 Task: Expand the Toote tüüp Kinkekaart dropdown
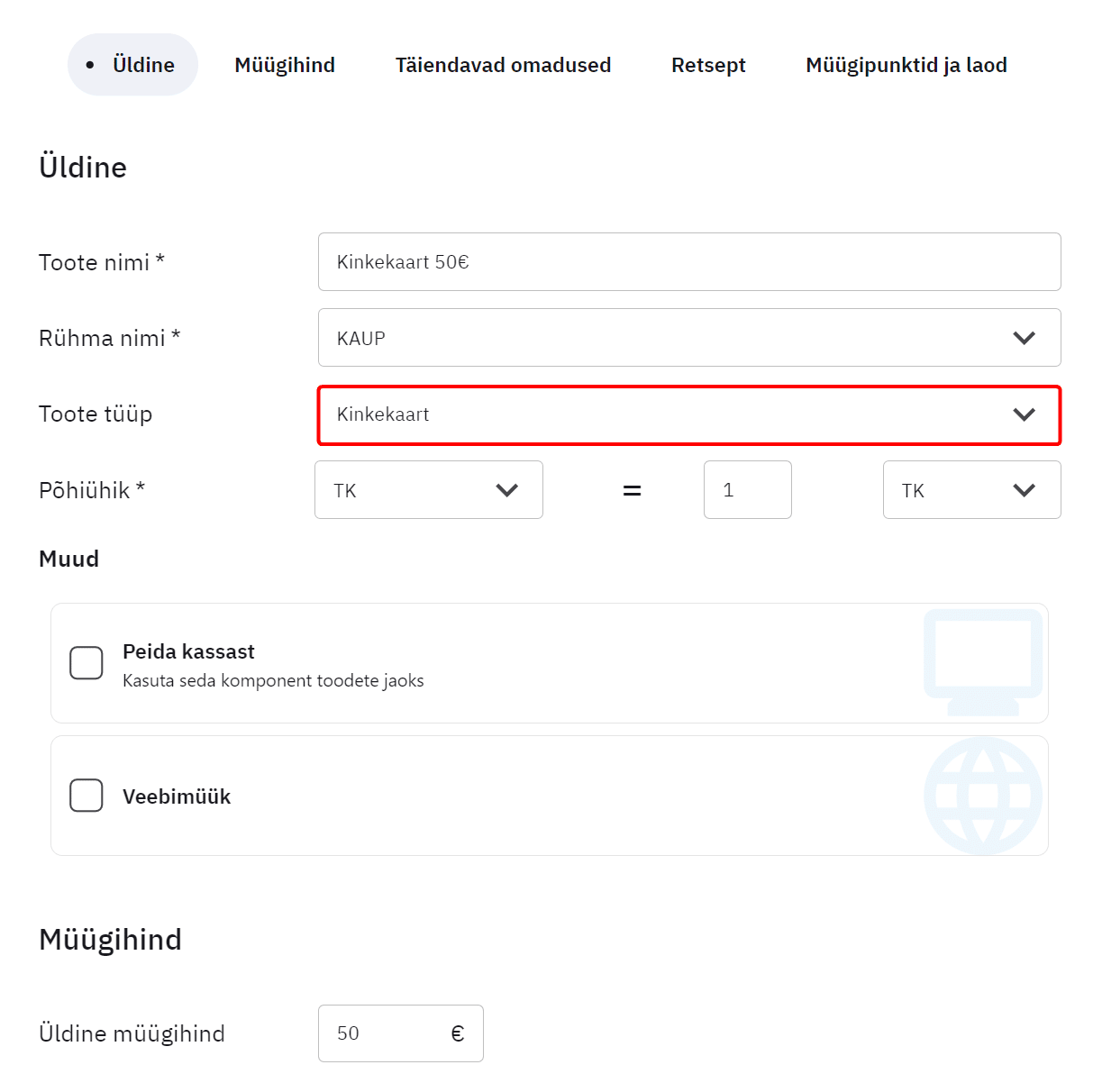pyautogui.click(x=667, y=414)
